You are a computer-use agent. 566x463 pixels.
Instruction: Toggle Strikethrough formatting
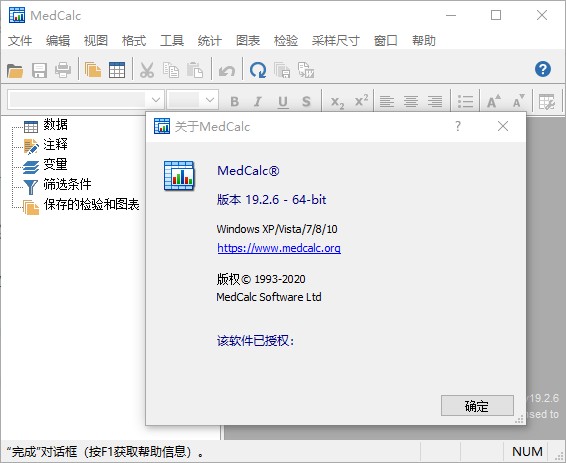[306, 102]
